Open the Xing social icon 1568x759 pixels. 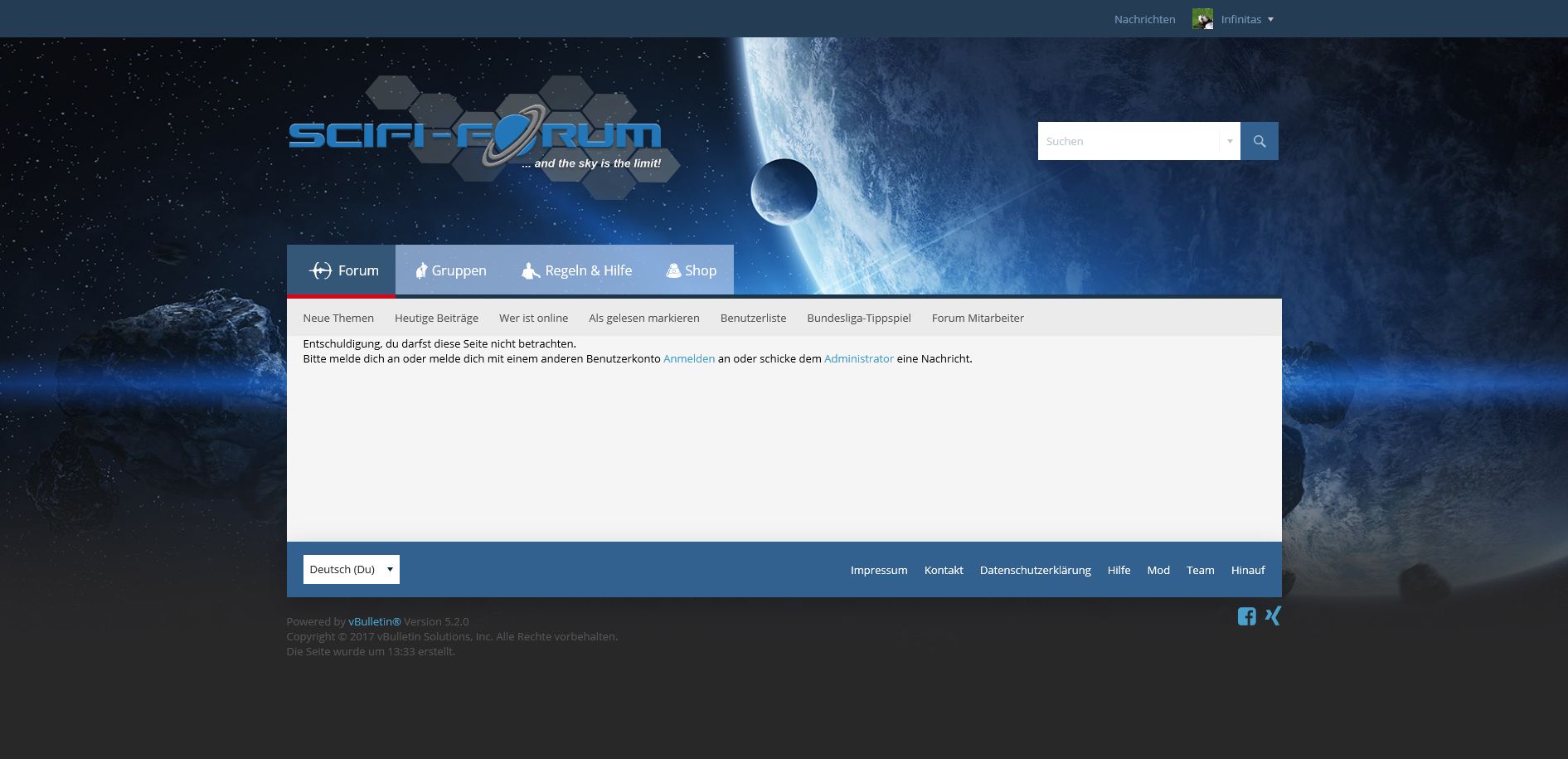1273,615
